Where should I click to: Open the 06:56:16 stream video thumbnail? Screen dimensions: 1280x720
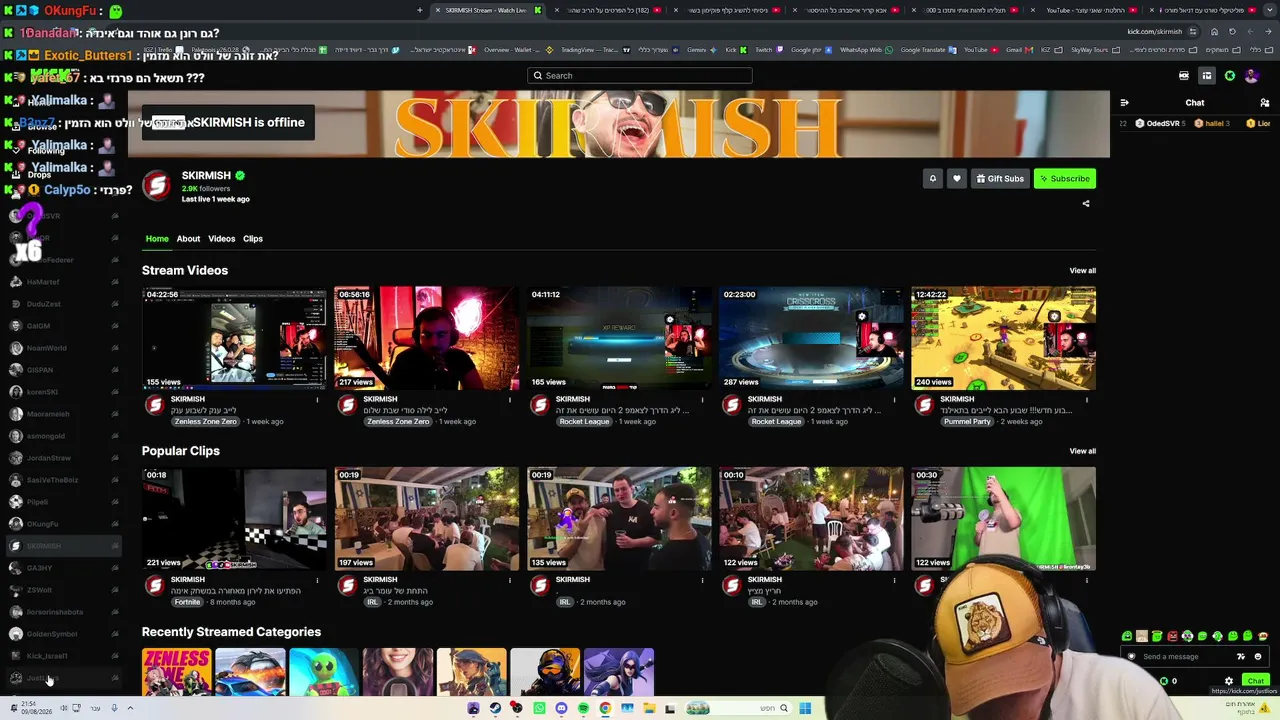point(427,338)
